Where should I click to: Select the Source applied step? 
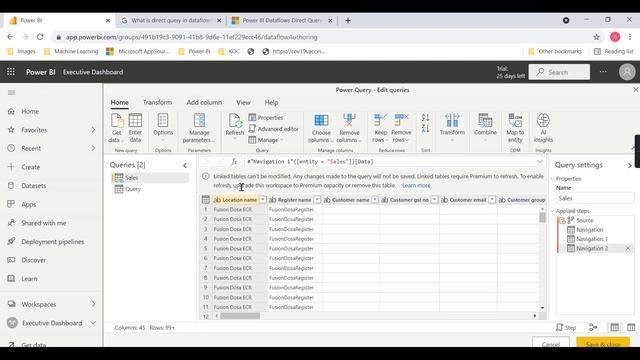584,220
